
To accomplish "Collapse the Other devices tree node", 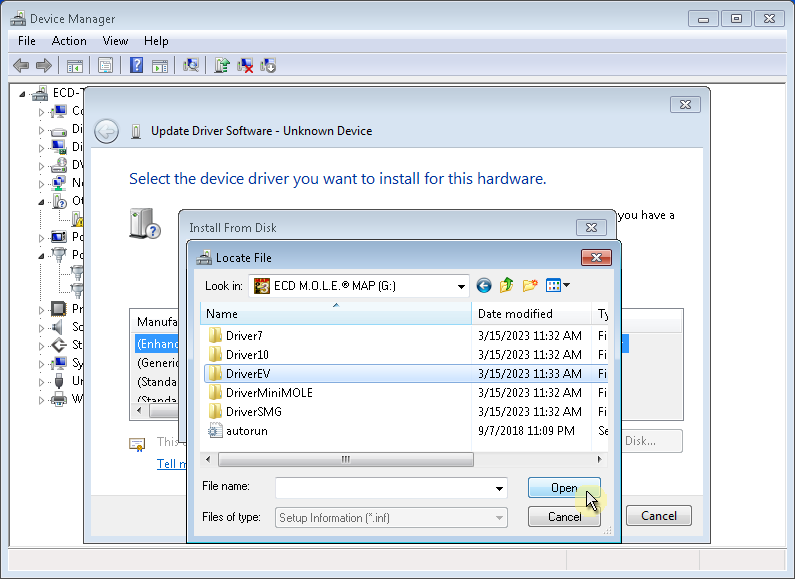I will tap(42, 202).
